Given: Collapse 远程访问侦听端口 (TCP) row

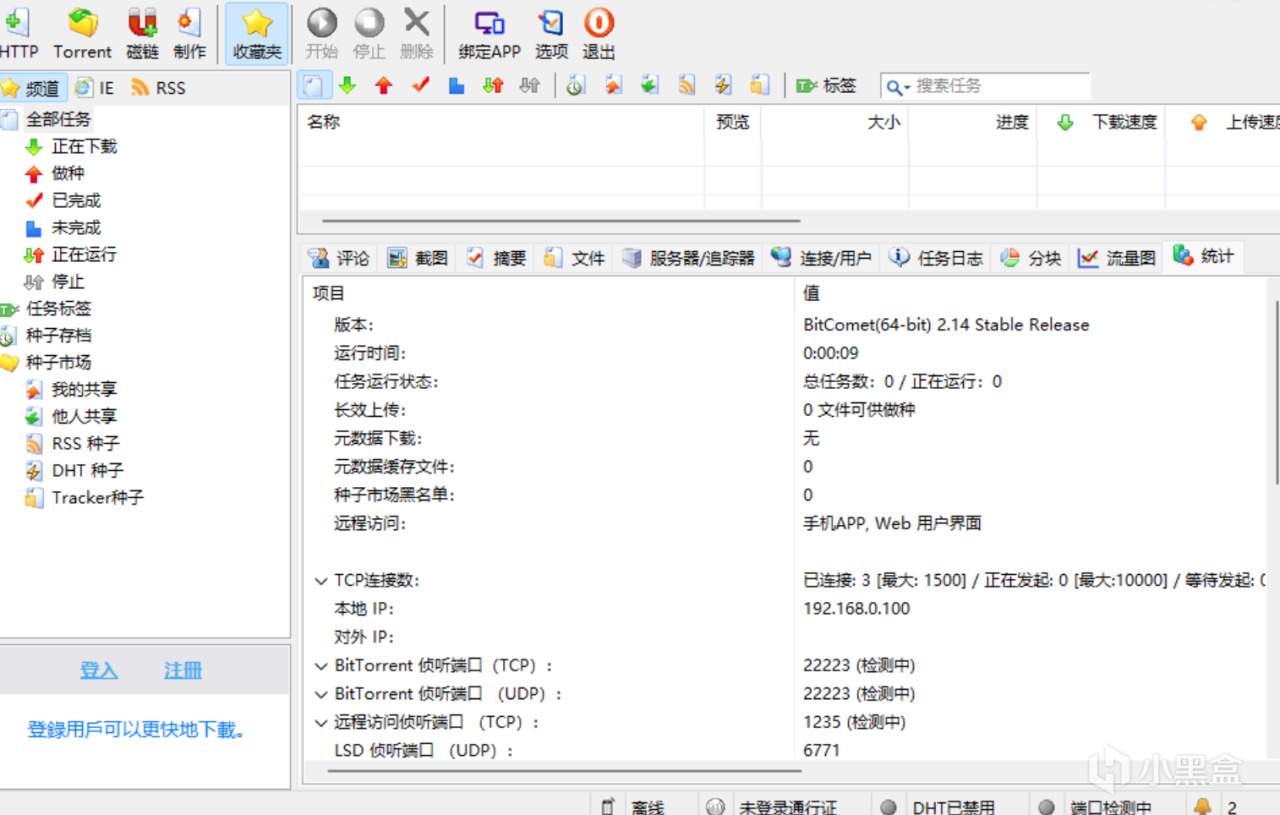Looking at the screenshot, I should coord(321,722).
